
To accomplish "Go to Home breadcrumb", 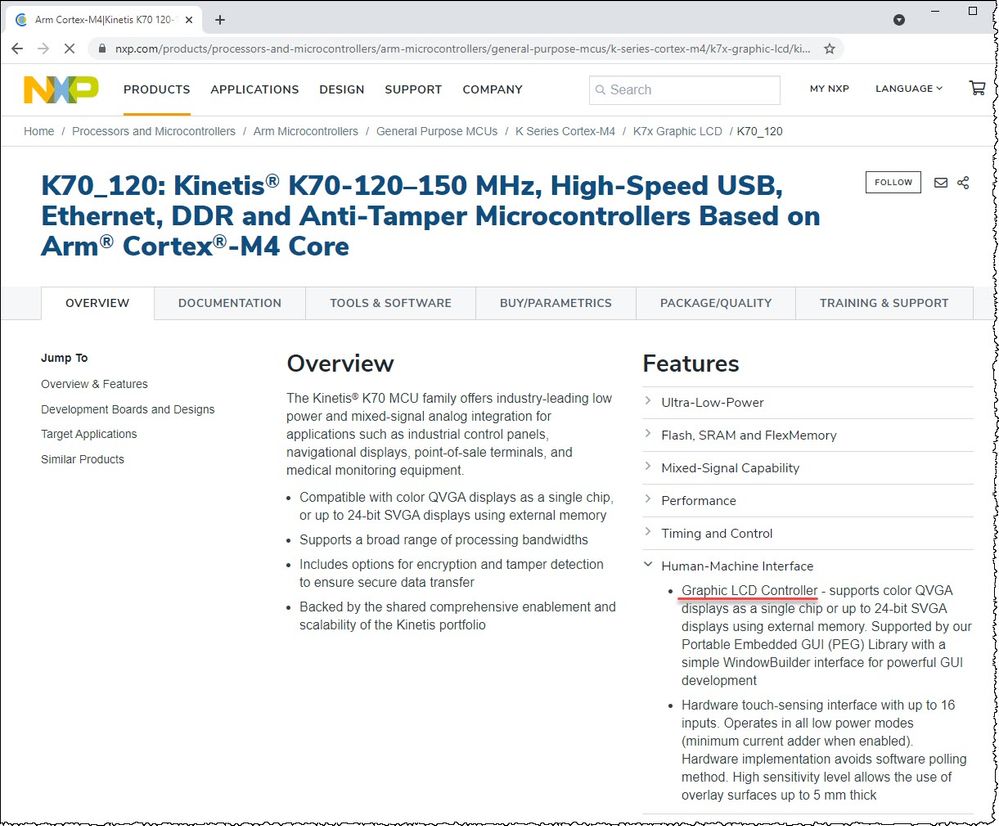I will coord(39,131).
